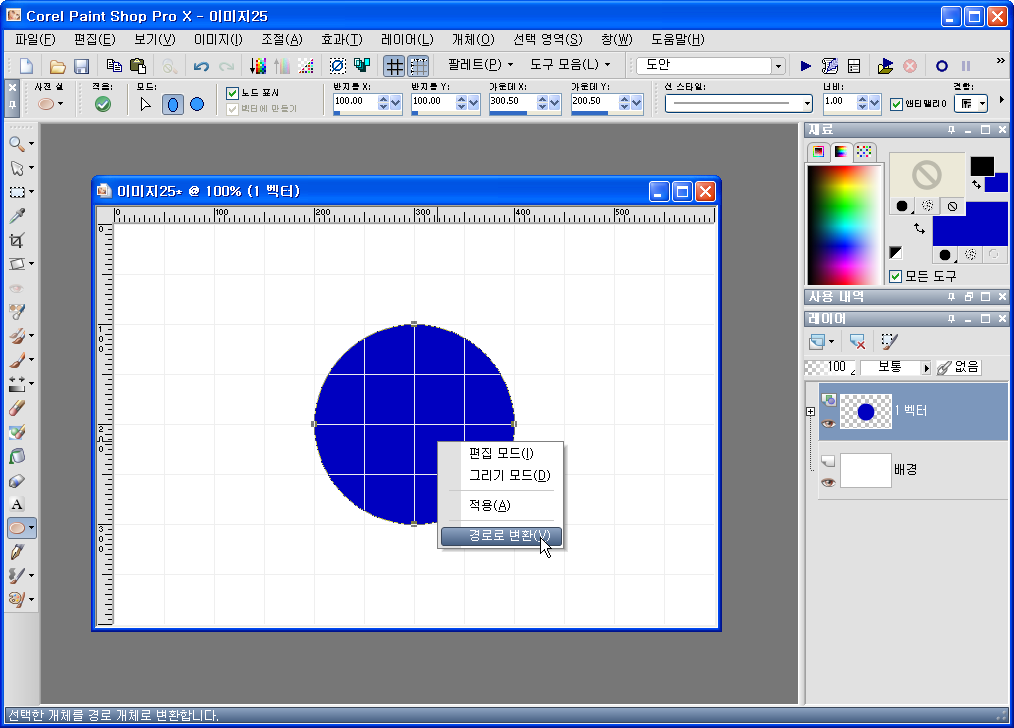Click the Delete Layer icon in Layers palette
The image size is (1014, 728).
pyautogui.click(x=858, y=341)
